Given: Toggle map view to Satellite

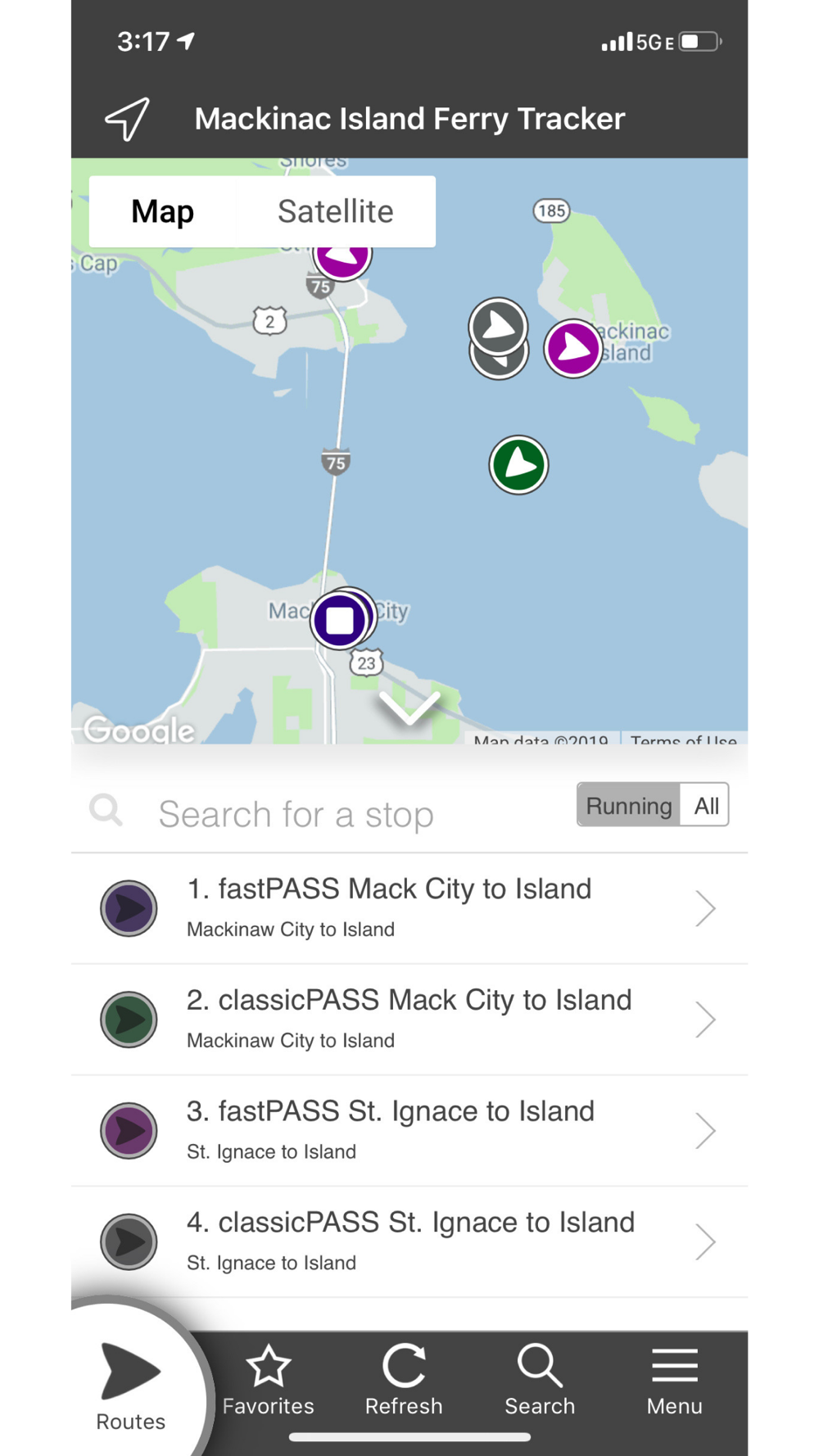Looking at the screenshot, I should (336, 211).
